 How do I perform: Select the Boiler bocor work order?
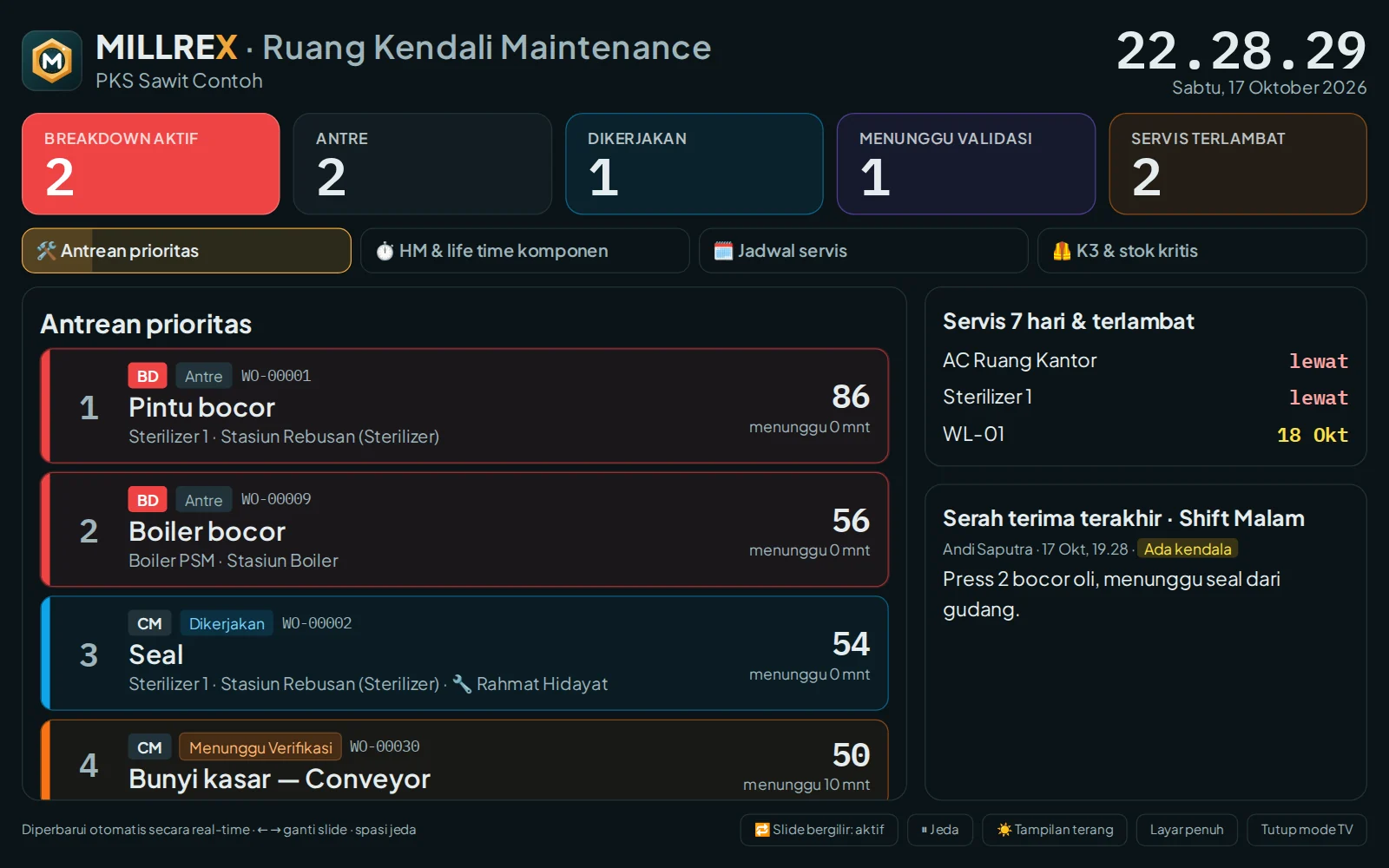coord(464,529)
